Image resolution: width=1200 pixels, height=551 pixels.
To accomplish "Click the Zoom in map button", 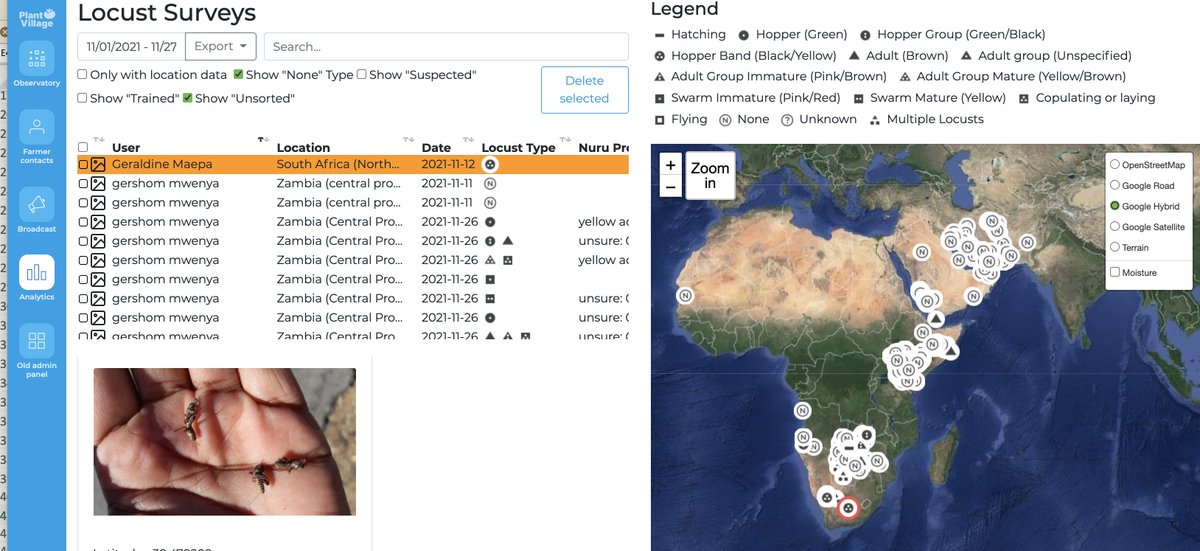I will [710, 175].
